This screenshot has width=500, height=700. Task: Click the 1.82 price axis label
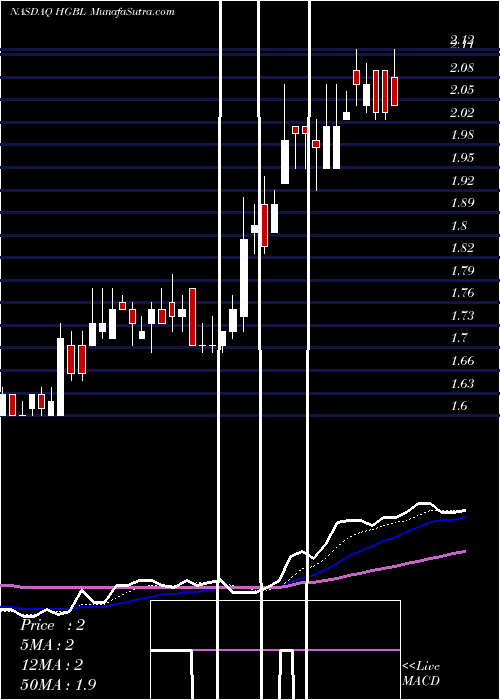(x=462, y=248)
